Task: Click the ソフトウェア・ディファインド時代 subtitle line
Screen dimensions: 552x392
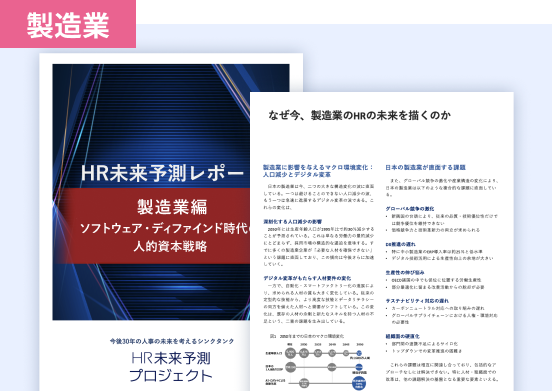Action: 165,228
